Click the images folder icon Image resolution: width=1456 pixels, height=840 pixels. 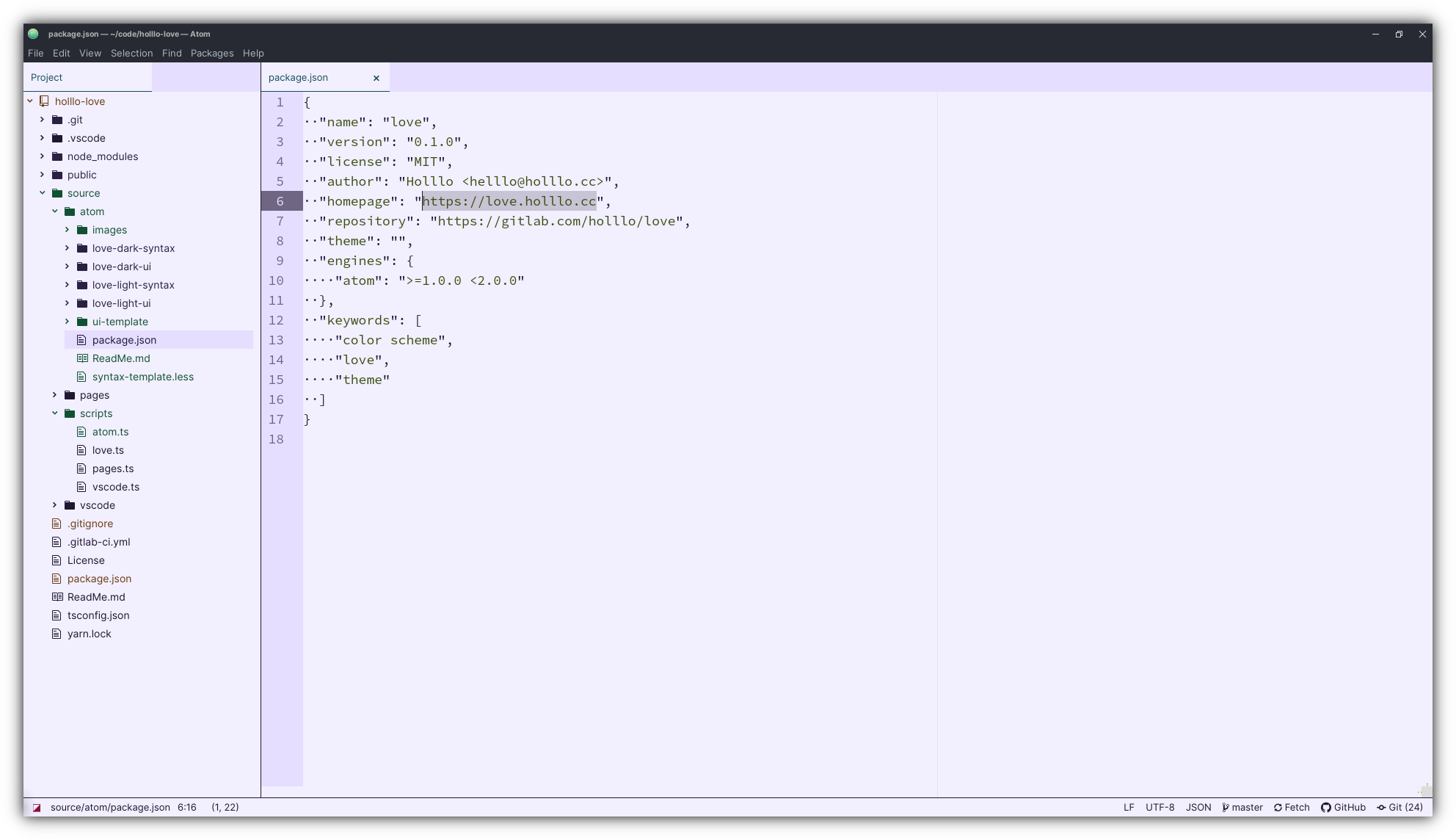[82, 230]
